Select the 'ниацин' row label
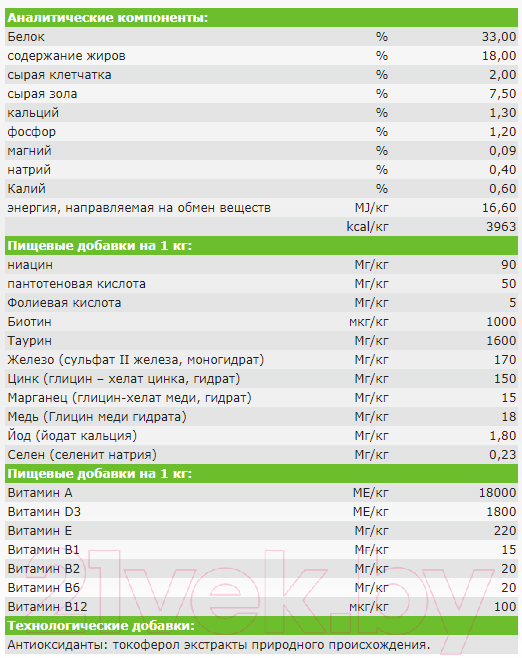Viewport: 522px width, 658px height. (30, 265)
